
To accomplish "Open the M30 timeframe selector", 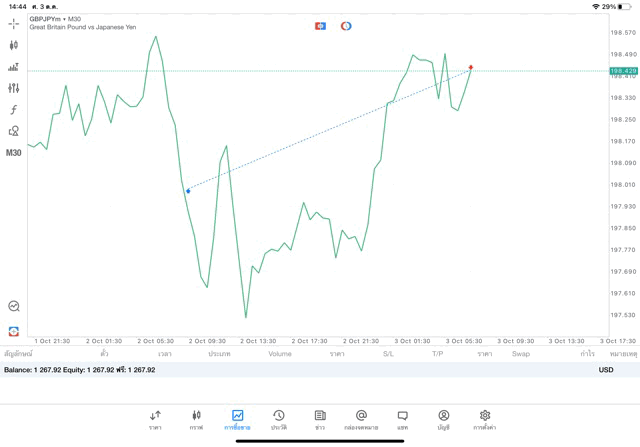I will 13,153.
